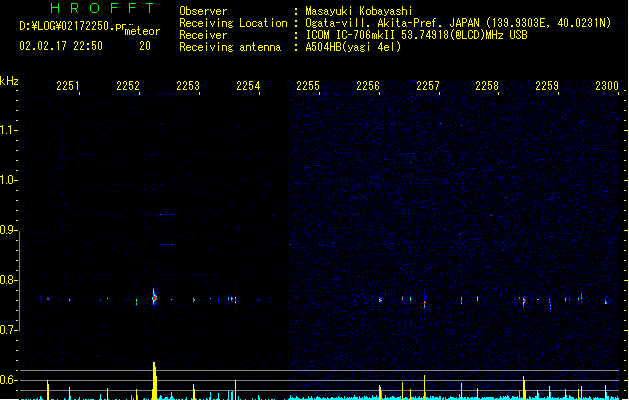This screenshot has height=400, width=629.
Task: Click the Receiver field label
Action: pyautogui.click(x=203, y=35)
